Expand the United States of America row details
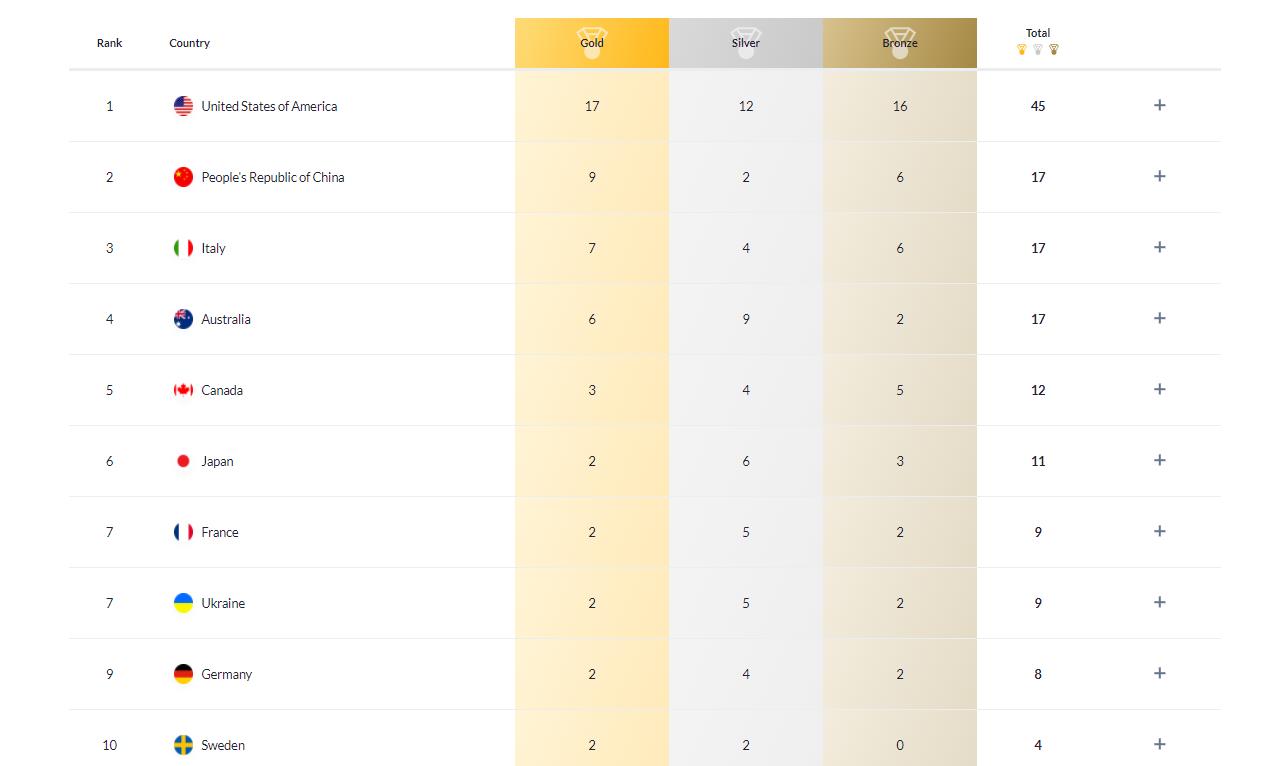Screen dimensions: 1279x766 1159,105
